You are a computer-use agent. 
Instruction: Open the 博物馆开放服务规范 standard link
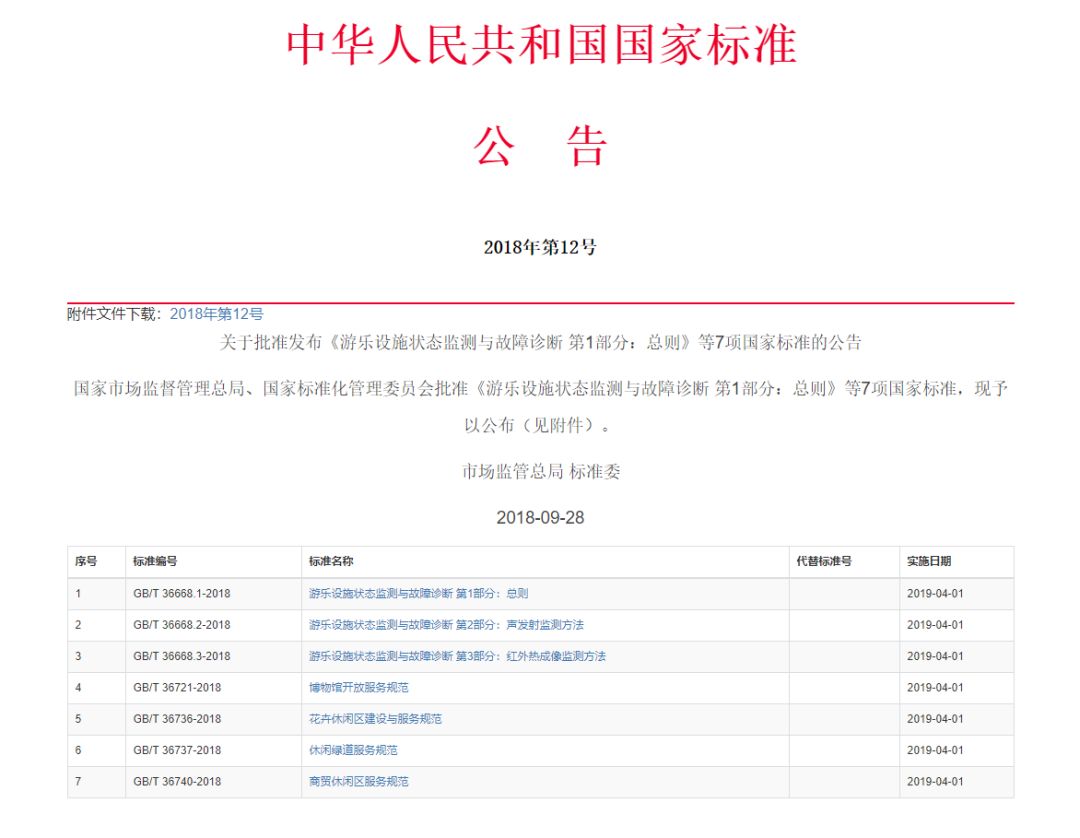(358, 688)
